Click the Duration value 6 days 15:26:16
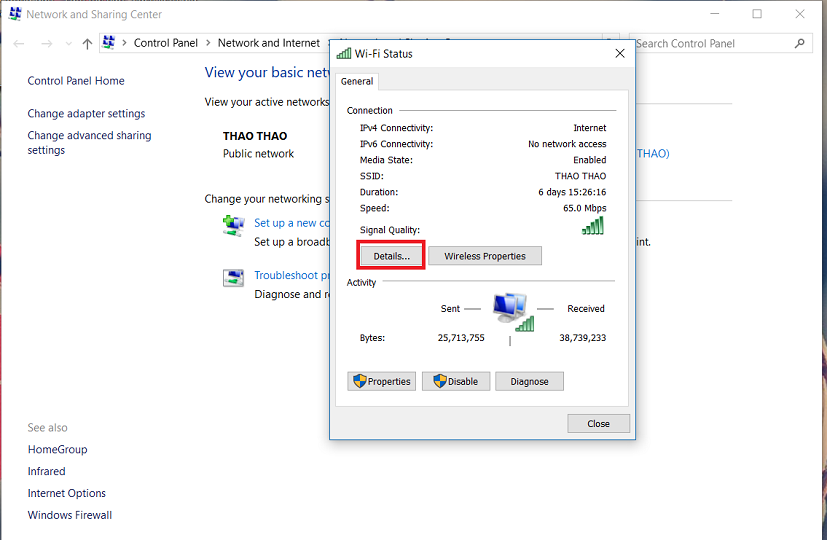The image size is (827, 540). (x=572, y=192)
